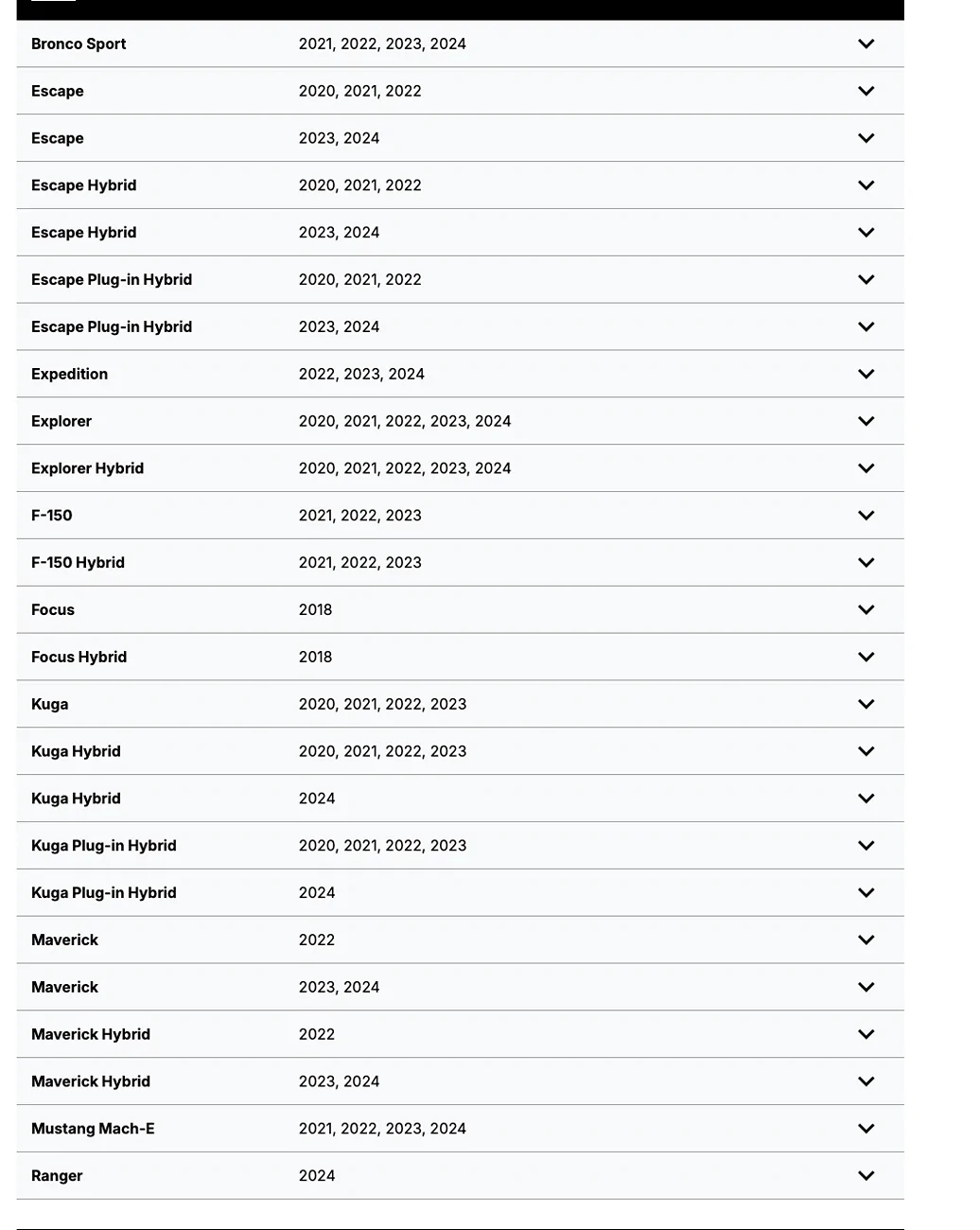The width and height of the screenshot is (980, 1230).
Task: Click the chevron on the Mustang Mach-E row
Action: pyautogui.click(x=866, y=1129)
